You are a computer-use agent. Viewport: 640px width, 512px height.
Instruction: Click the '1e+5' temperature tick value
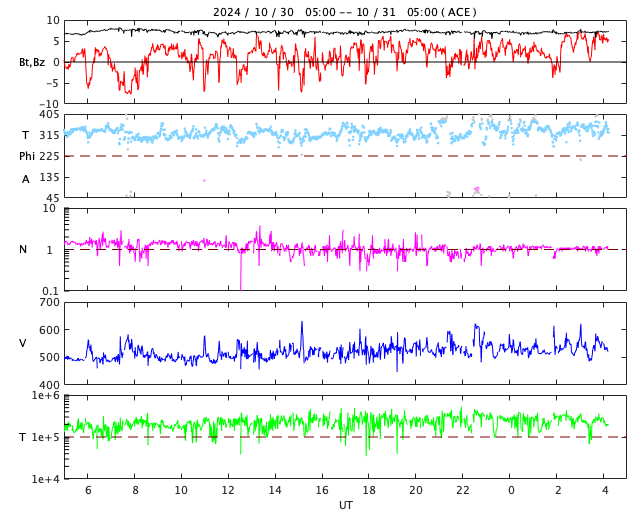(46, 437)
